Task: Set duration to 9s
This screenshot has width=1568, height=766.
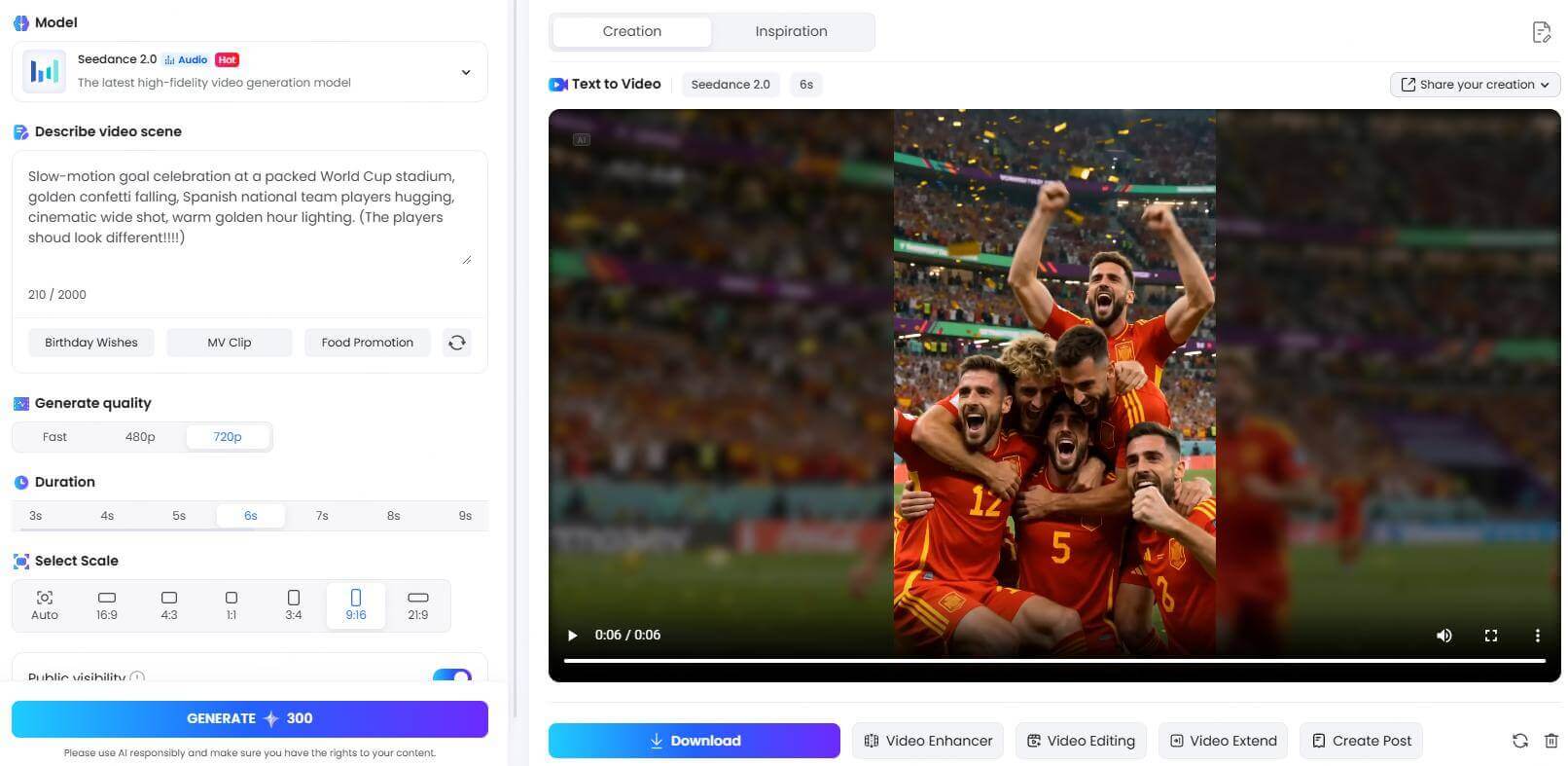Action: pyautogui.click(x=465, y=516)
